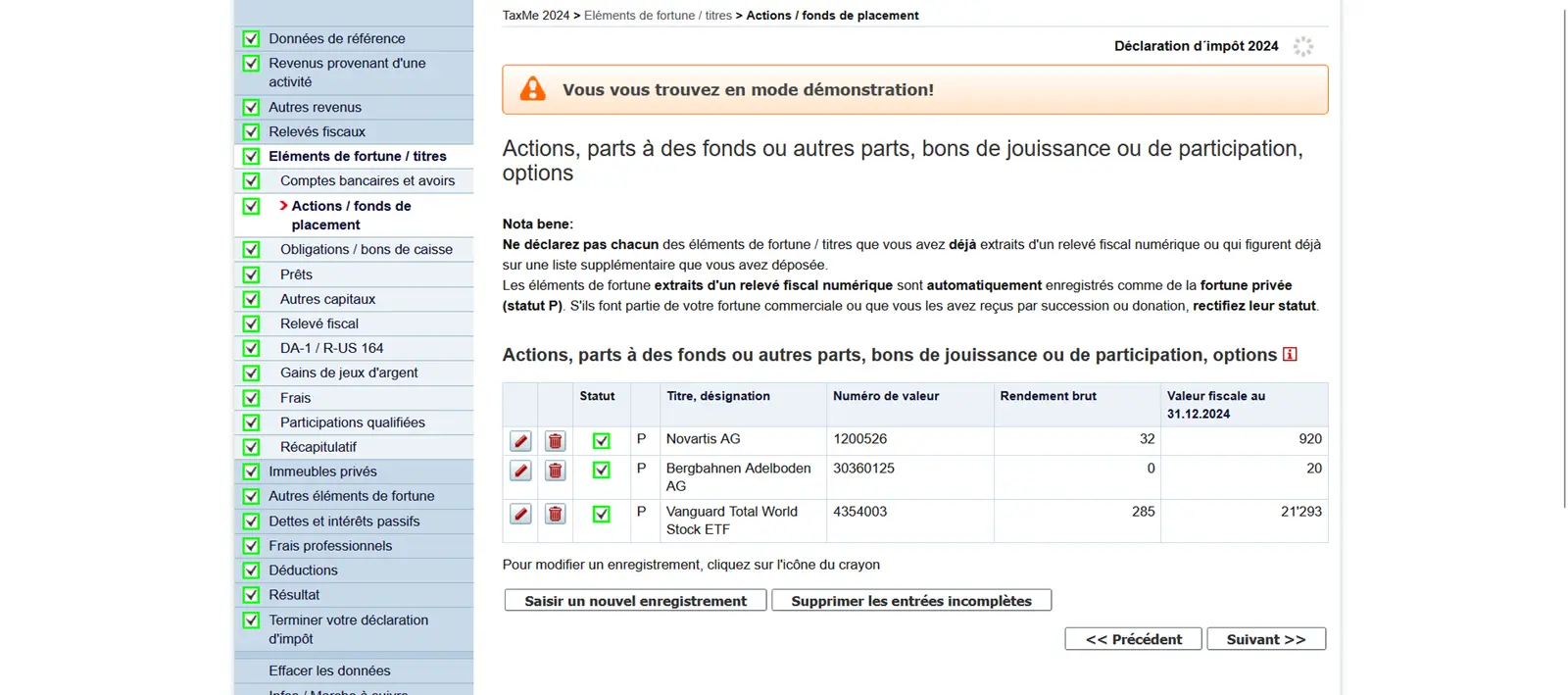Open Comptes bancaires et avoirs subsection
This screenshot has width=1568, height=695.
click(367, 180)
